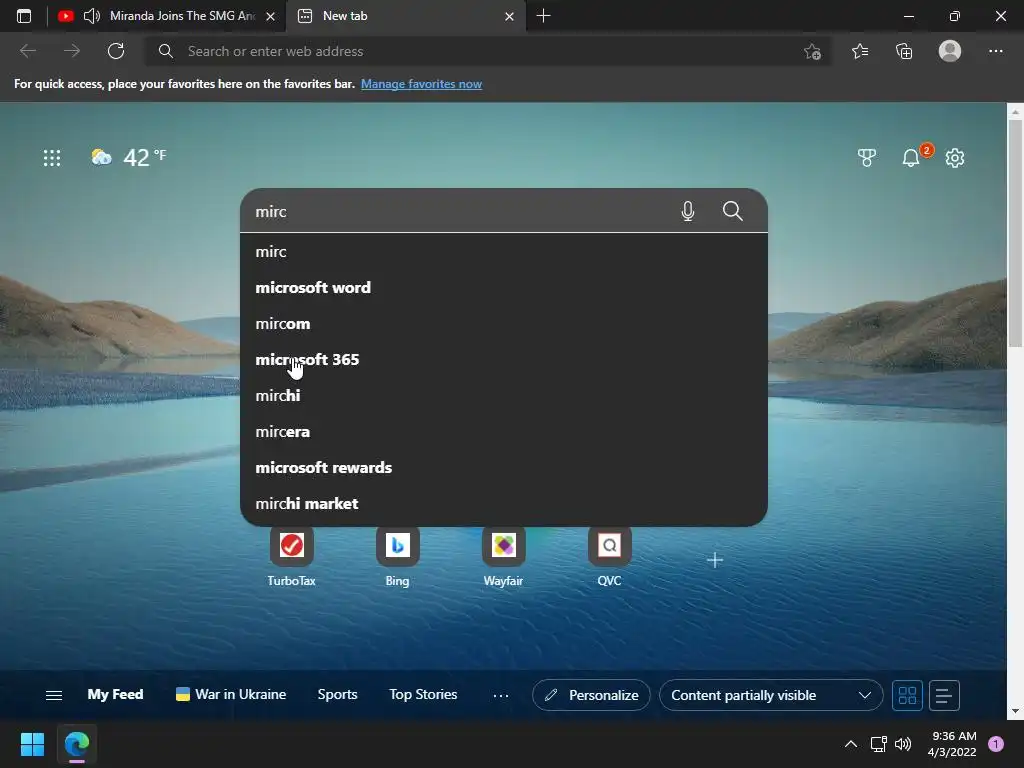Choose the mircom suggestion
This screenshot has height=768, width=1024.
click(504, 323)
